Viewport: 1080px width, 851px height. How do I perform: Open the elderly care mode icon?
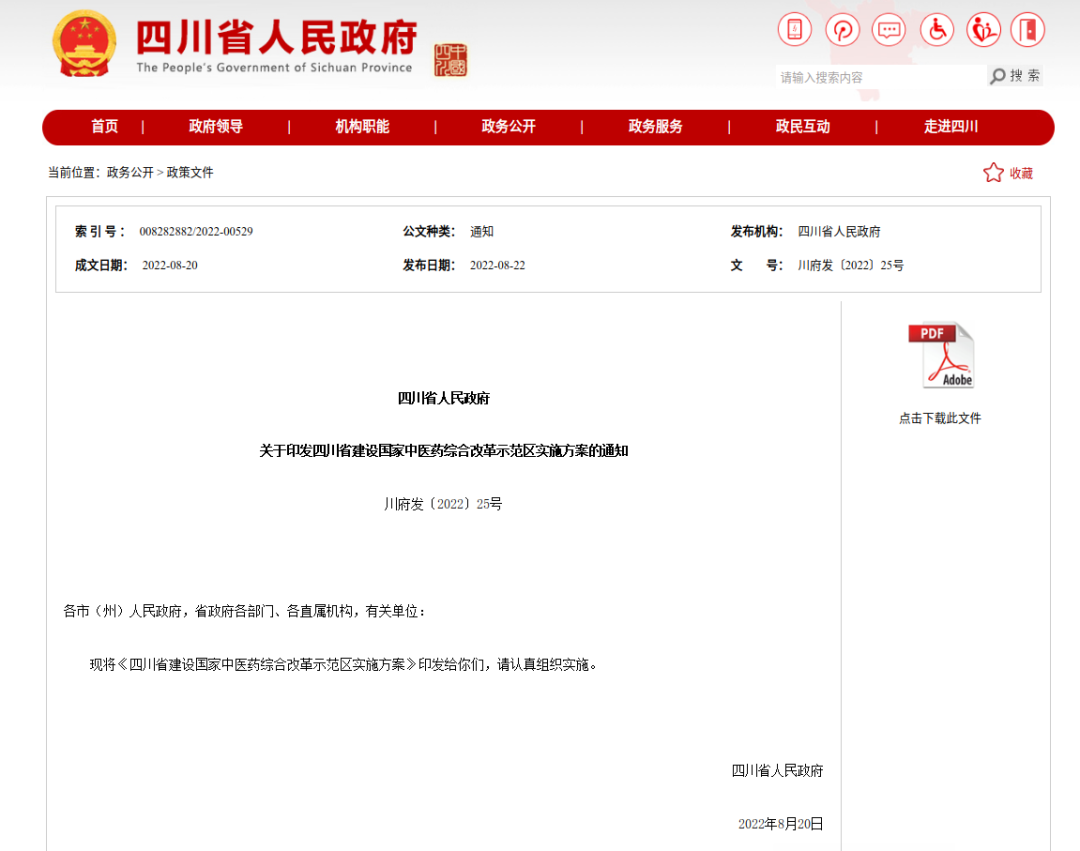983,30
